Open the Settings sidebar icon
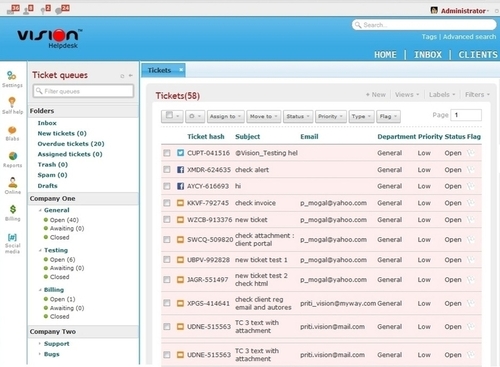 [x=12, y=76]
